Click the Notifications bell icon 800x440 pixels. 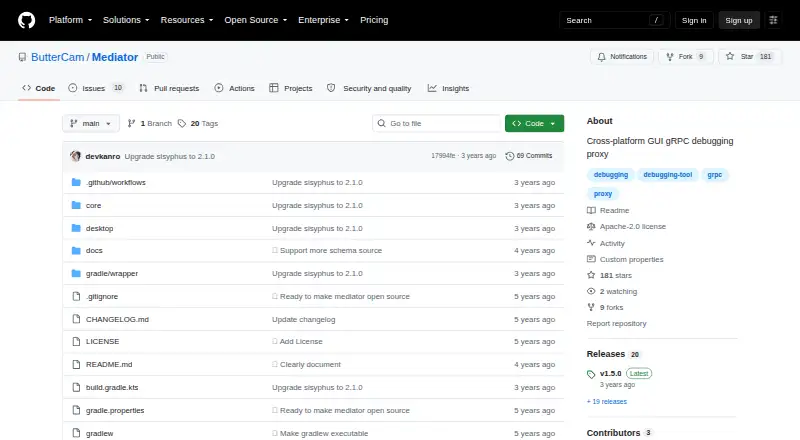(602, 57)
